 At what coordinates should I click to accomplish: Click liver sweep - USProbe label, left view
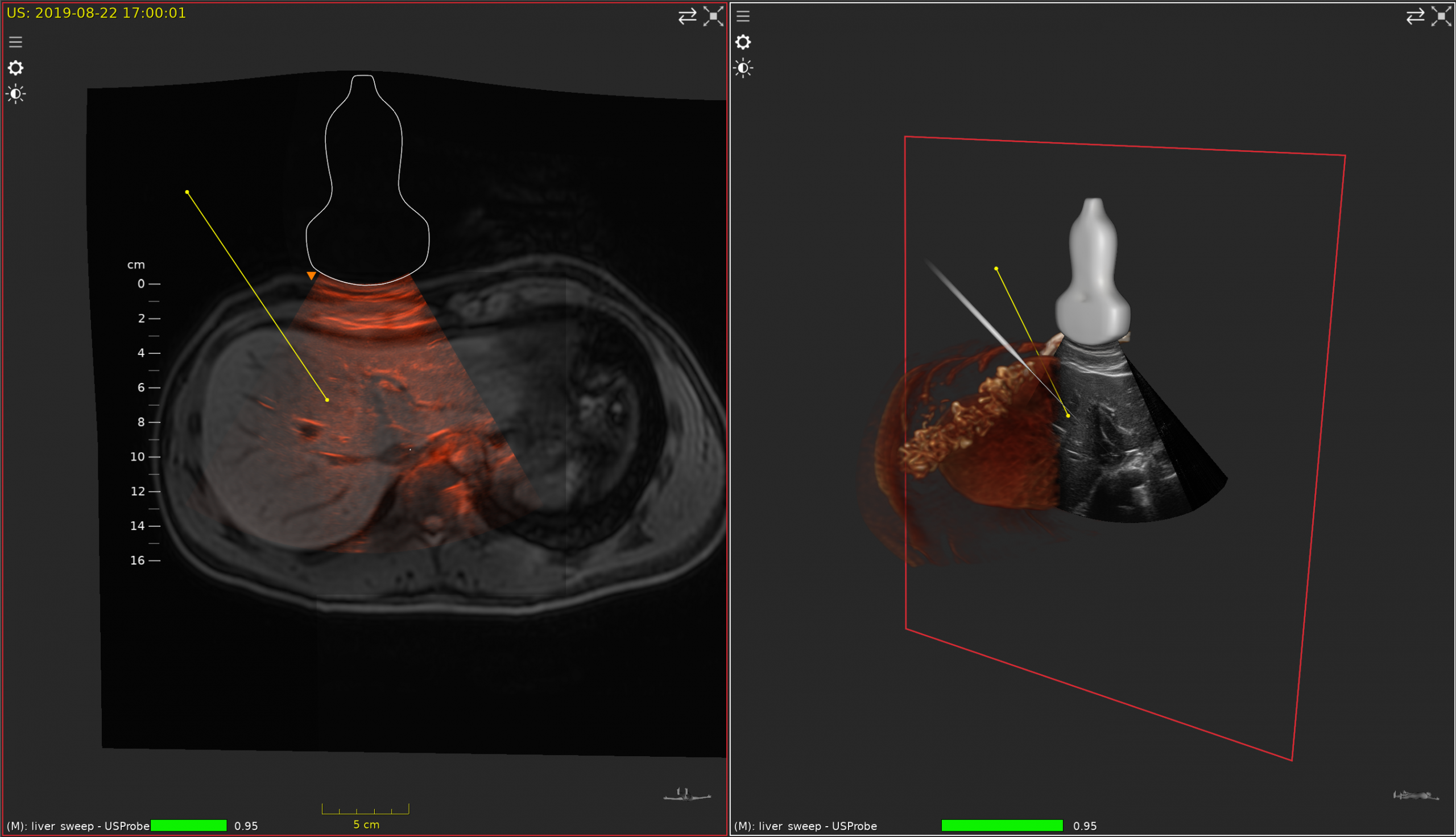[78, 826]
